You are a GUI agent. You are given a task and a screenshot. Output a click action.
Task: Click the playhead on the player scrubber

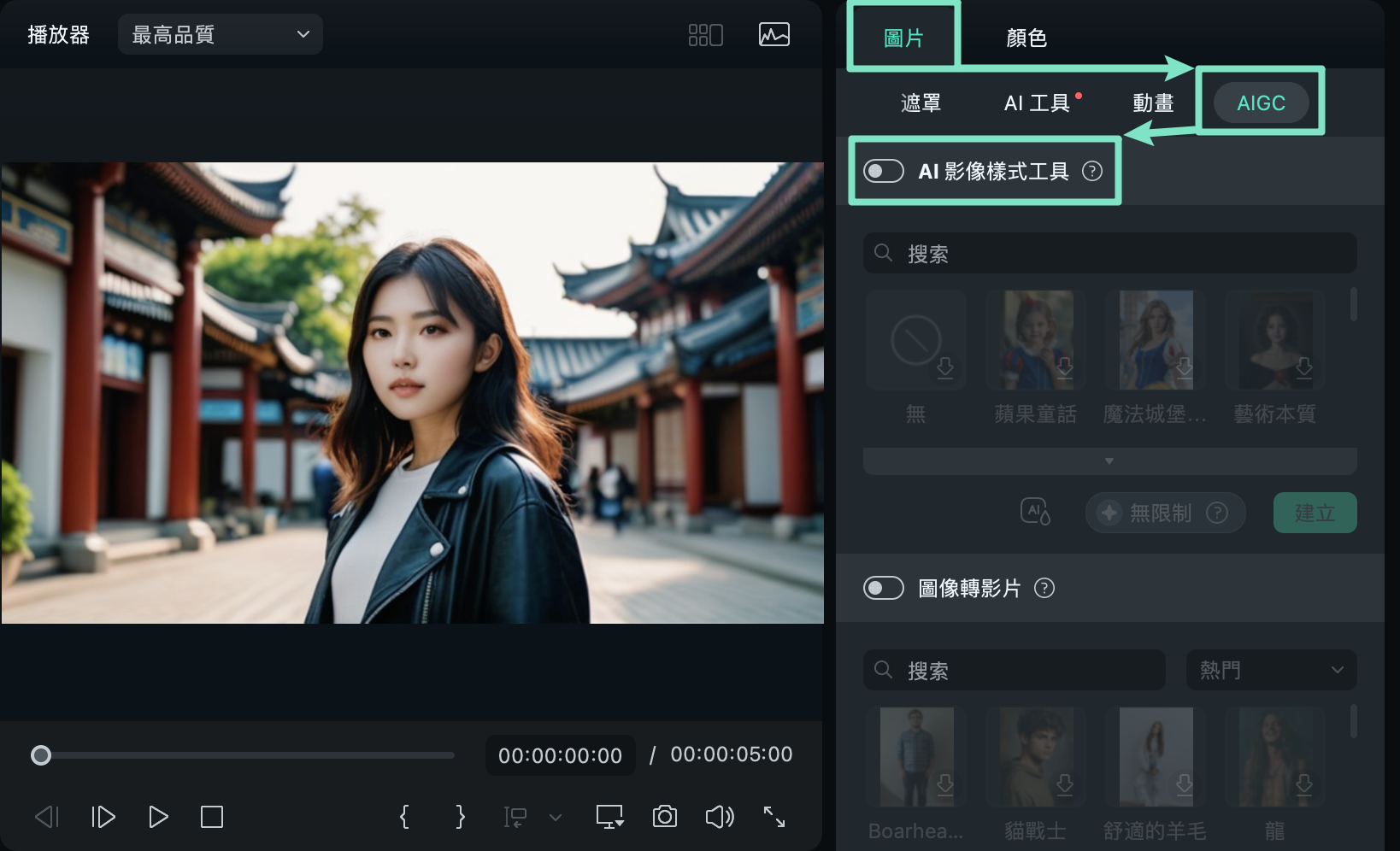click(41, 755)
